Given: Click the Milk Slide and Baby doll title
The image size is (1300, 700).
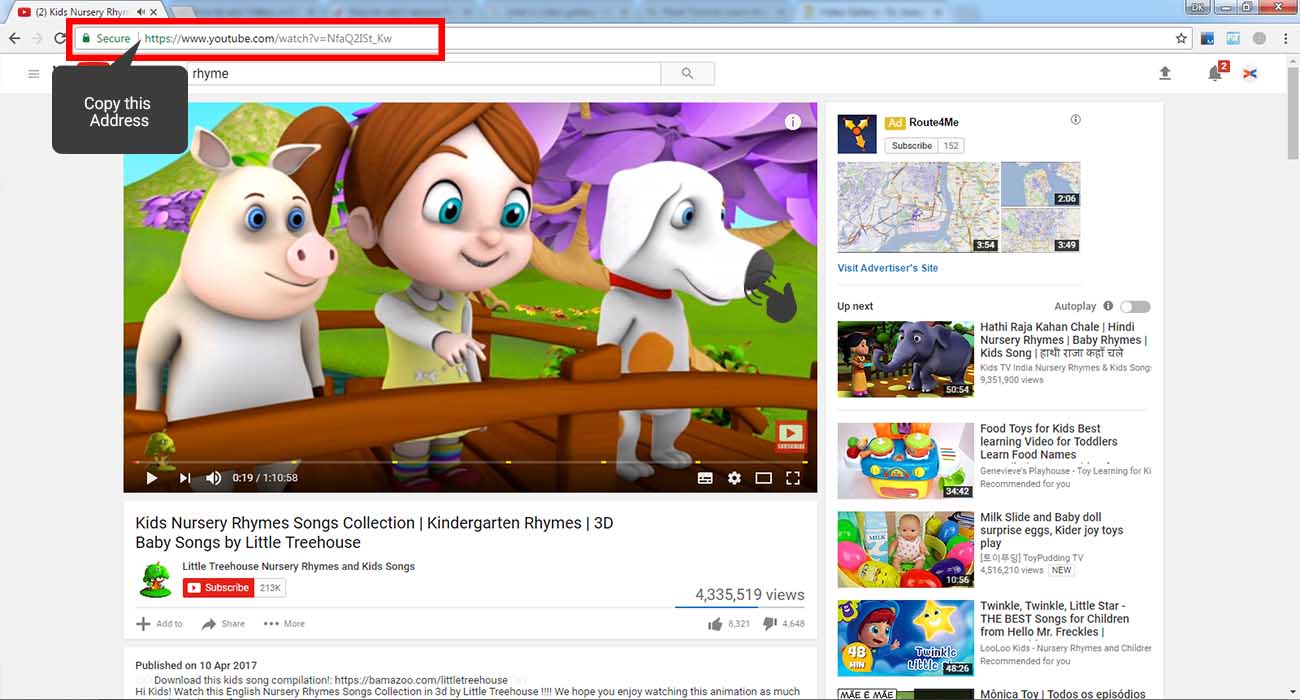Looking at the screenshot, I should tap(1052, 531).
